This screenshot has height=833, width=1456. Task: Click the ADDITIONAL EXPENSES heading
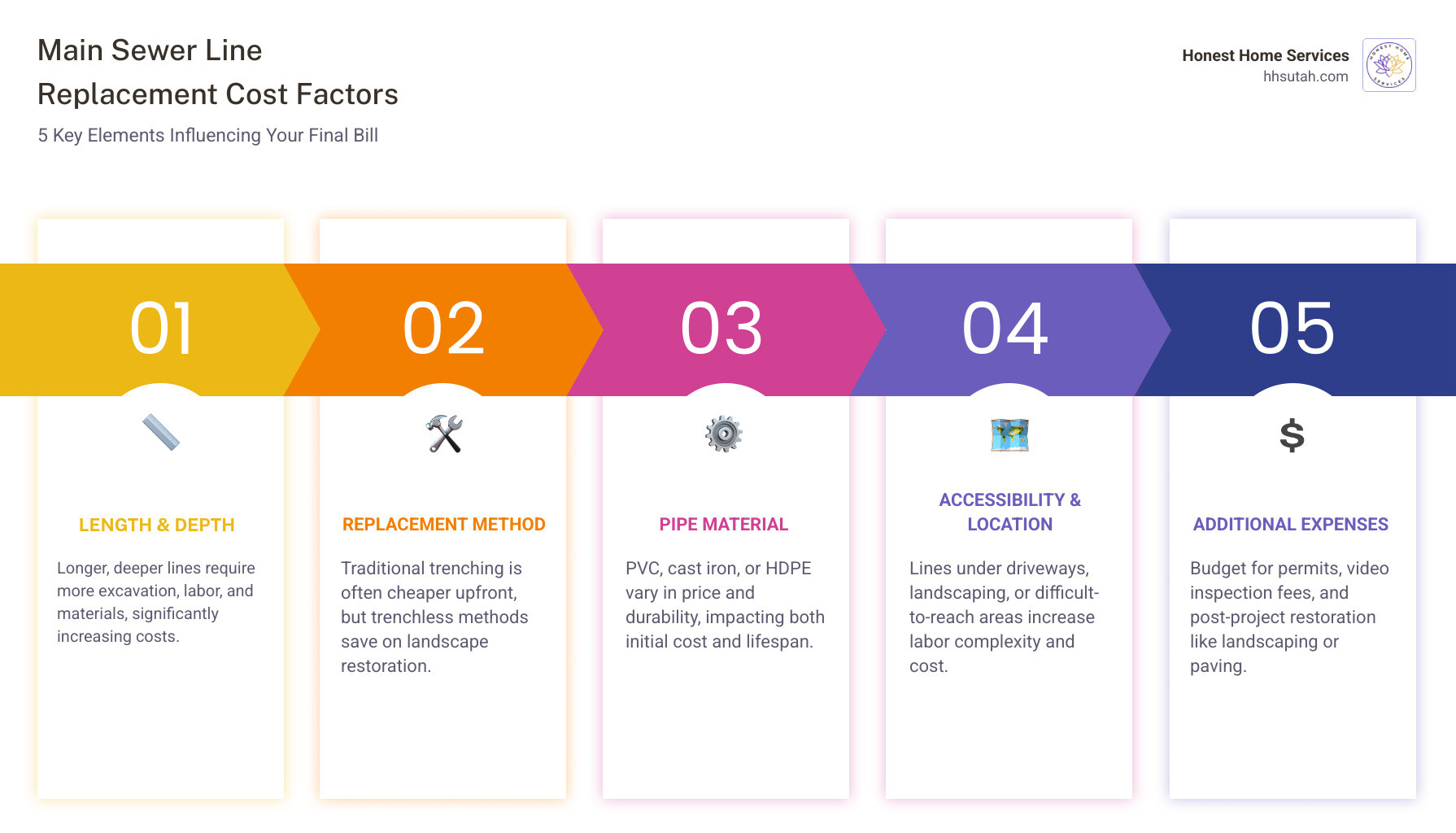coord(1291,524)
